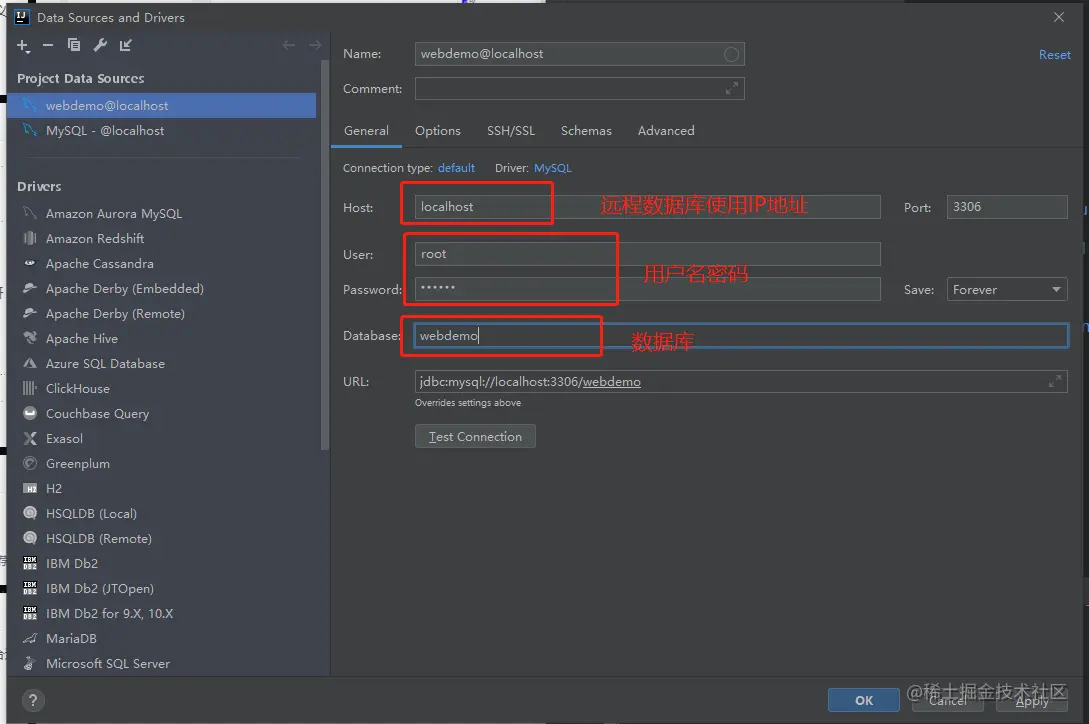Select MySQL - @localhost data source
1089x724 pixels.
click(161, 131)
